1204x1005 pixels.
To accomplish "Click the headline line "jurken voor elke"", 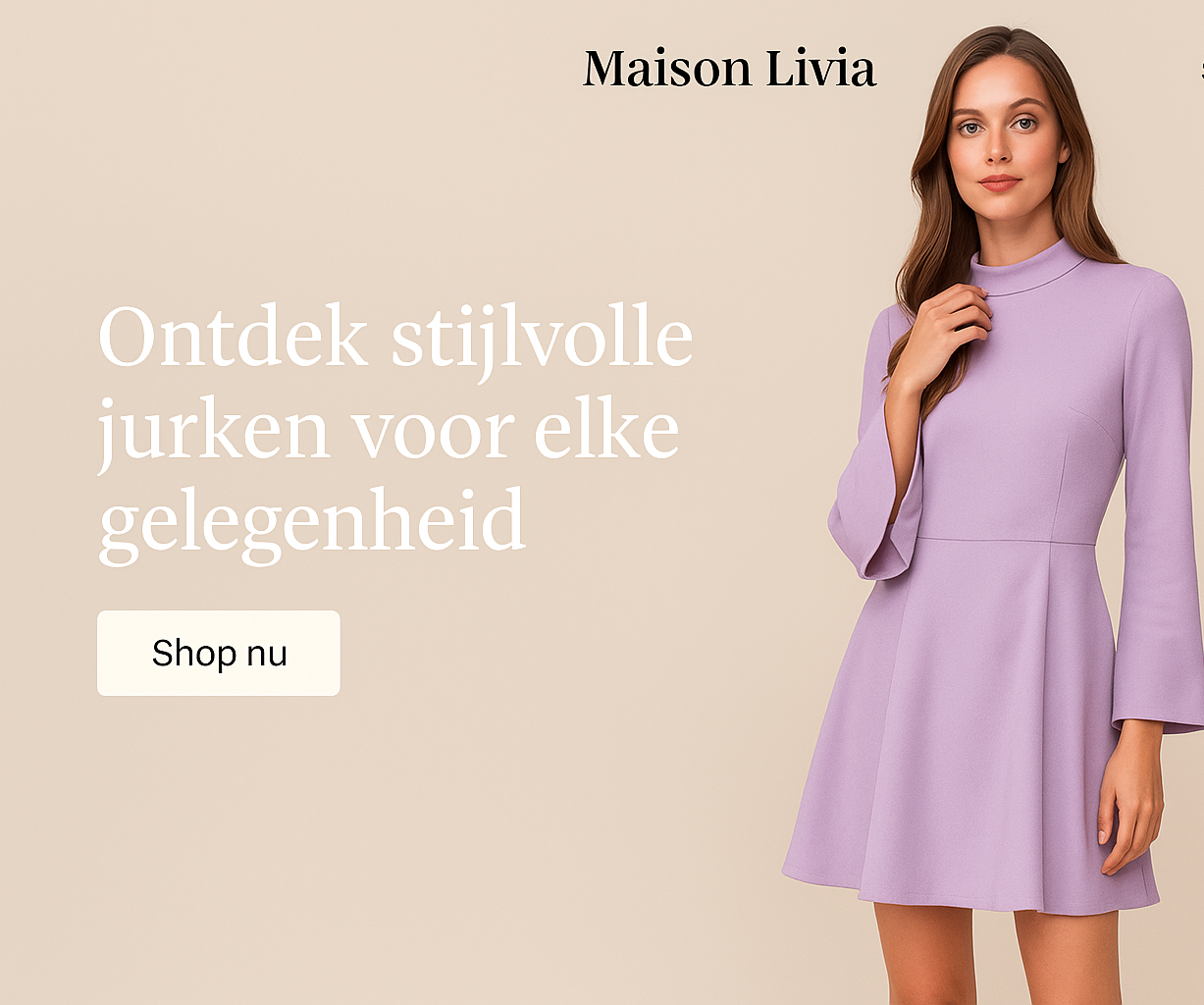I will 389,433.
